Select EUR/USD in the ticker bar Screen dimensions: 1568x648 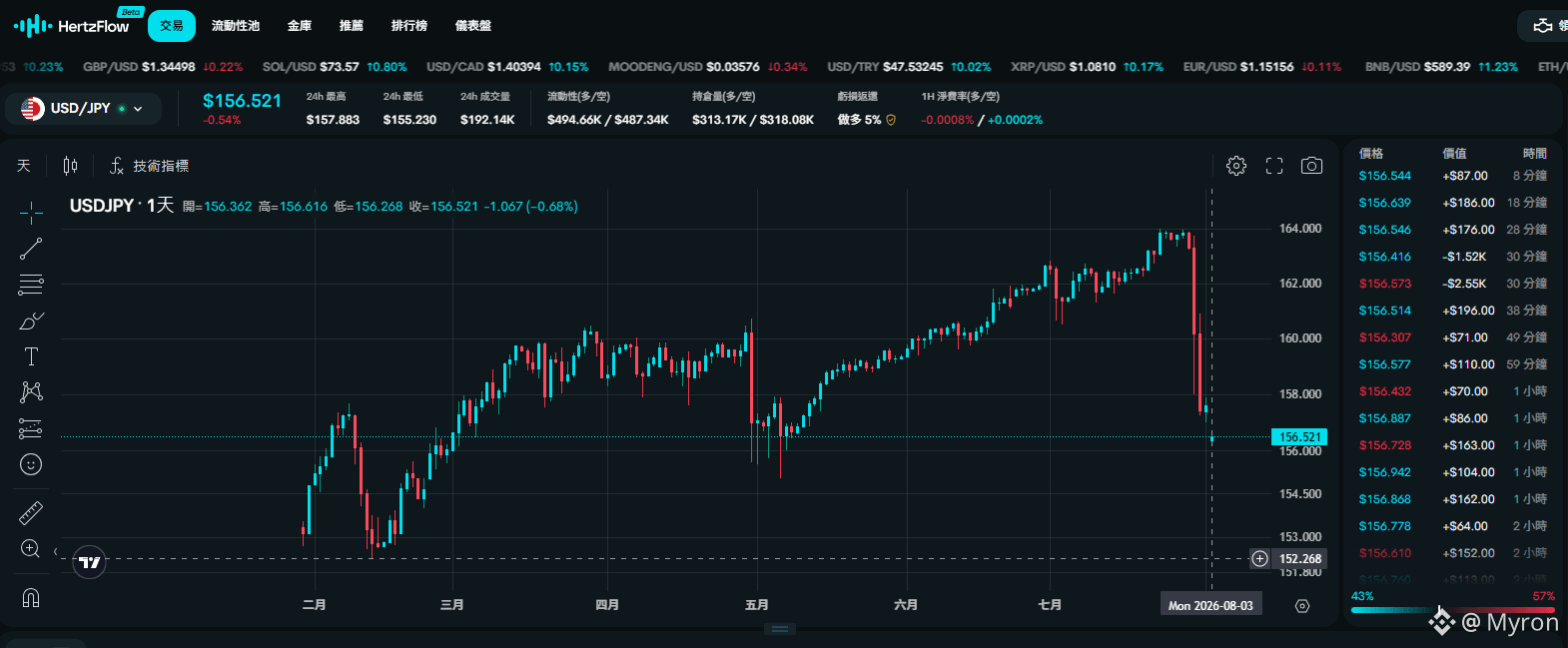1262,67
